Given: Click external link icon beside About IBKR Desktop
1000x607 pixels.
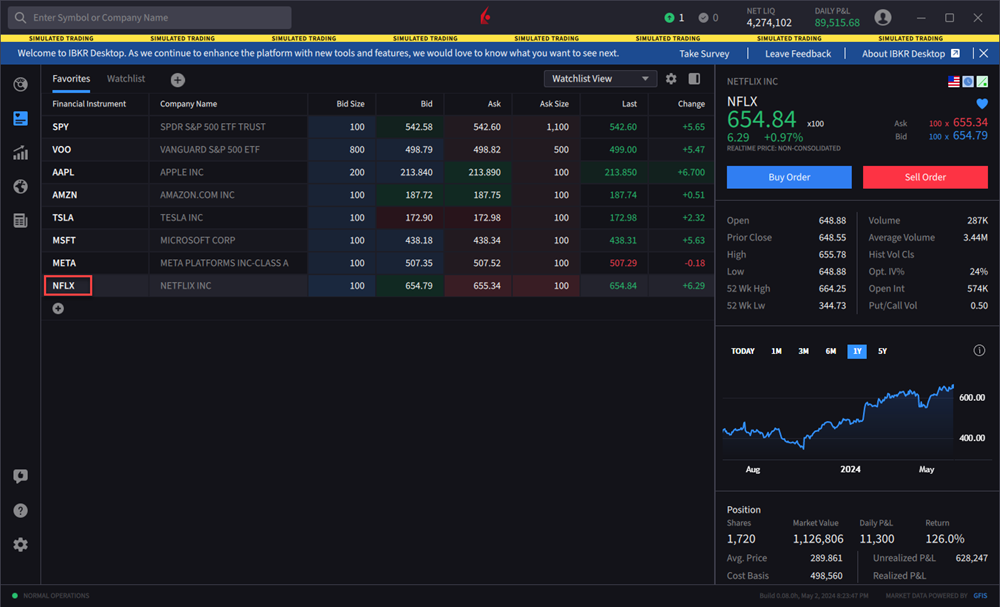Looking at the screenshot, I should point(955,54).
